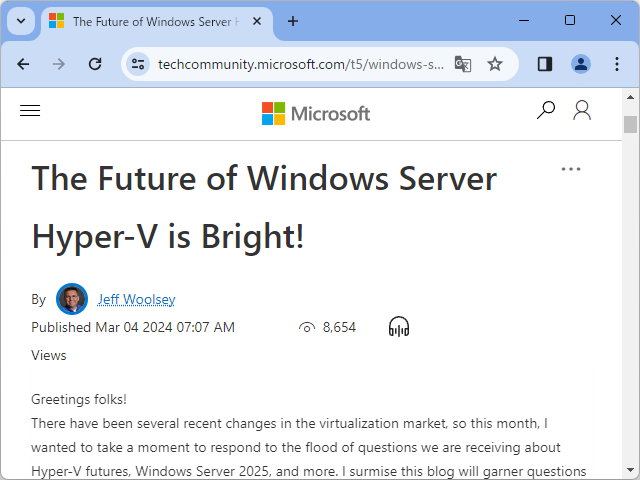Open the account sign-in icon

582,111
